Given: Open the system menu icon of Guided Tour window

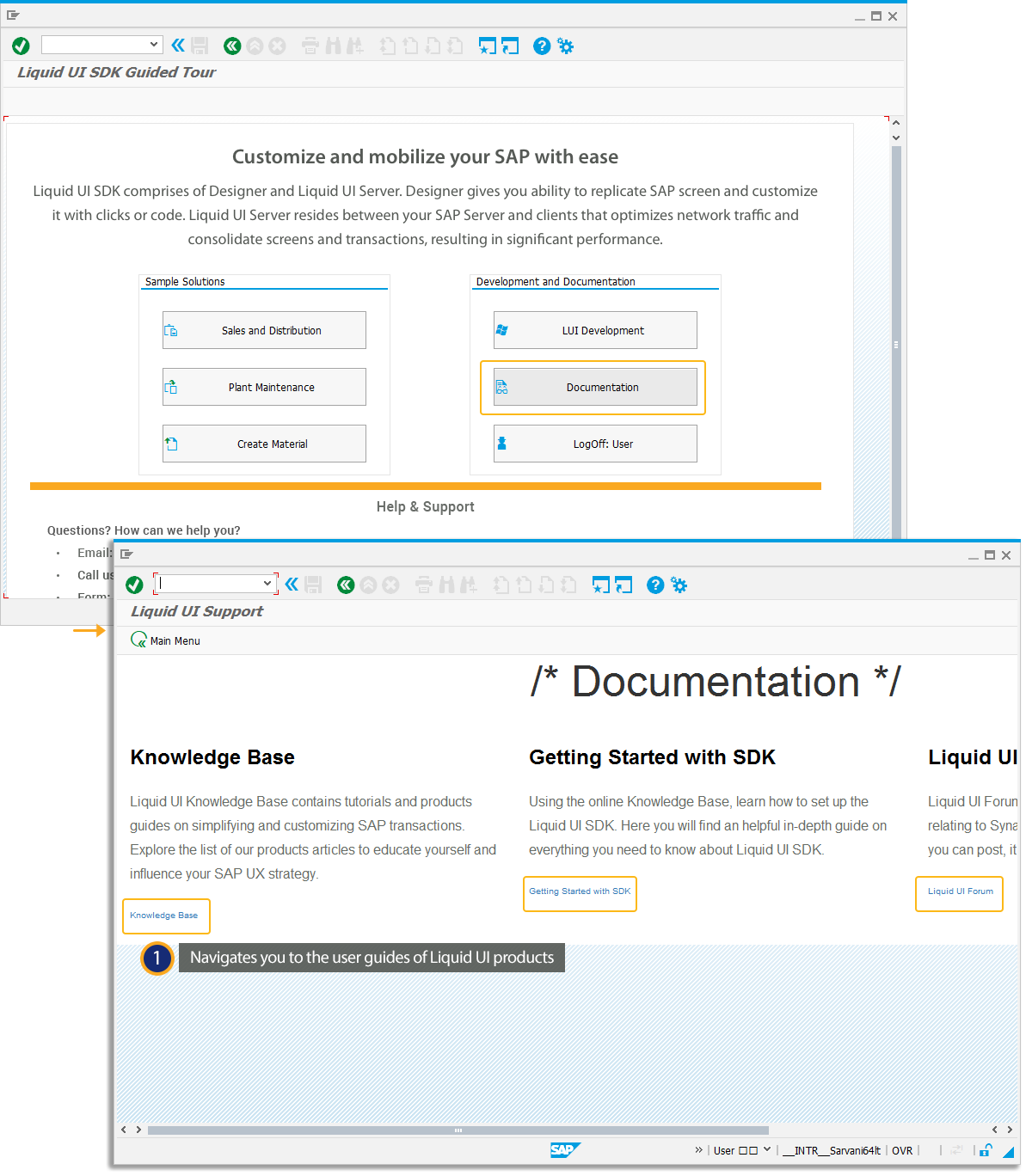Looking at the screenshot, I should tap(13, 15).
